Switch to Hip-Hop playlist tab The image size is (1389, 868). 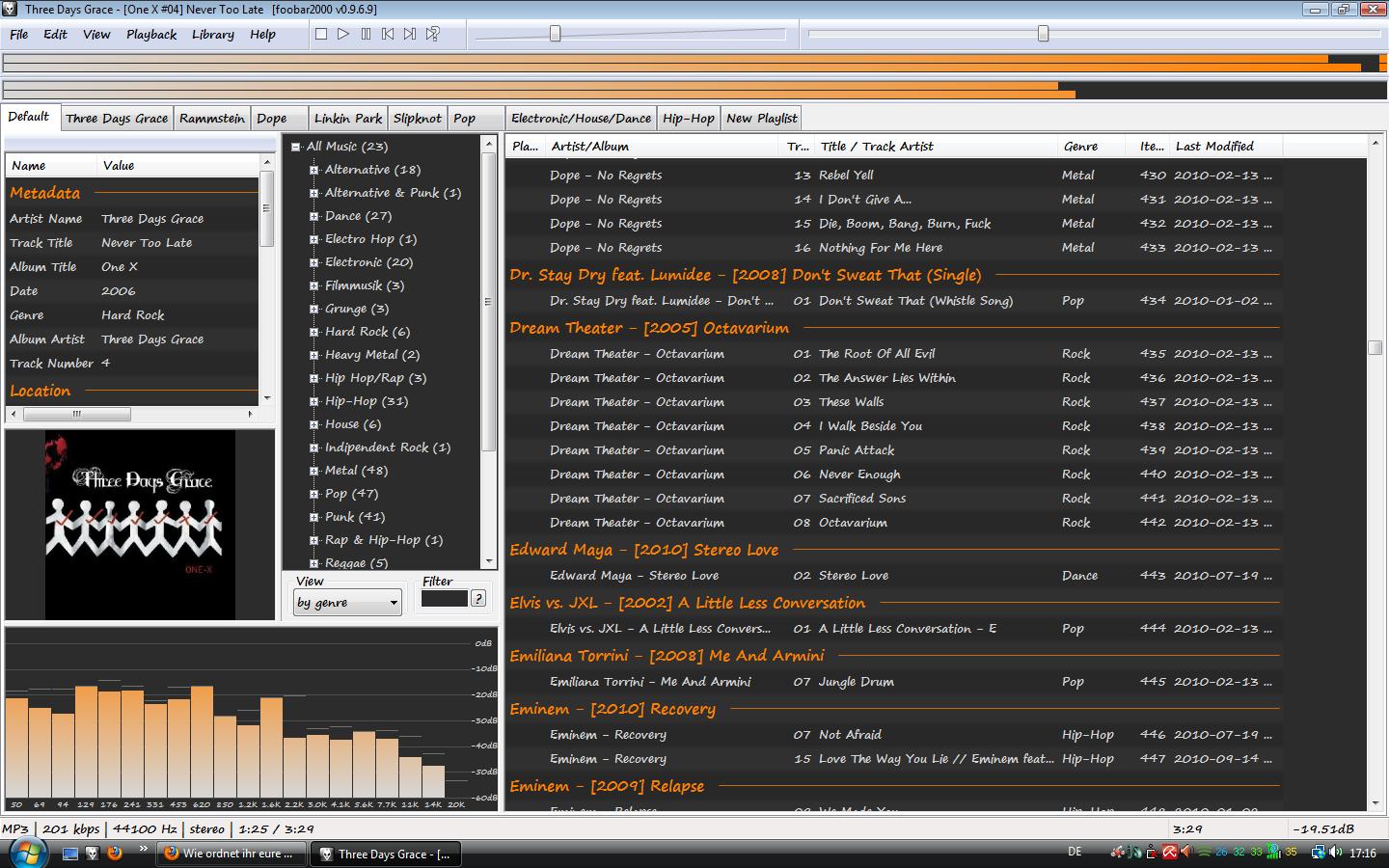[x=689, y=119]
